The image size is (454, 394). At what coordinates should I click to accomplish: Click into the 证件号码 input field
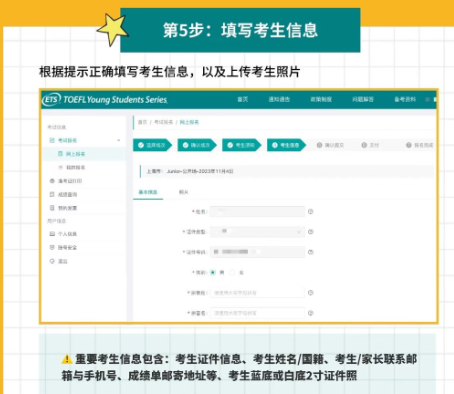[x=257, y=252]
